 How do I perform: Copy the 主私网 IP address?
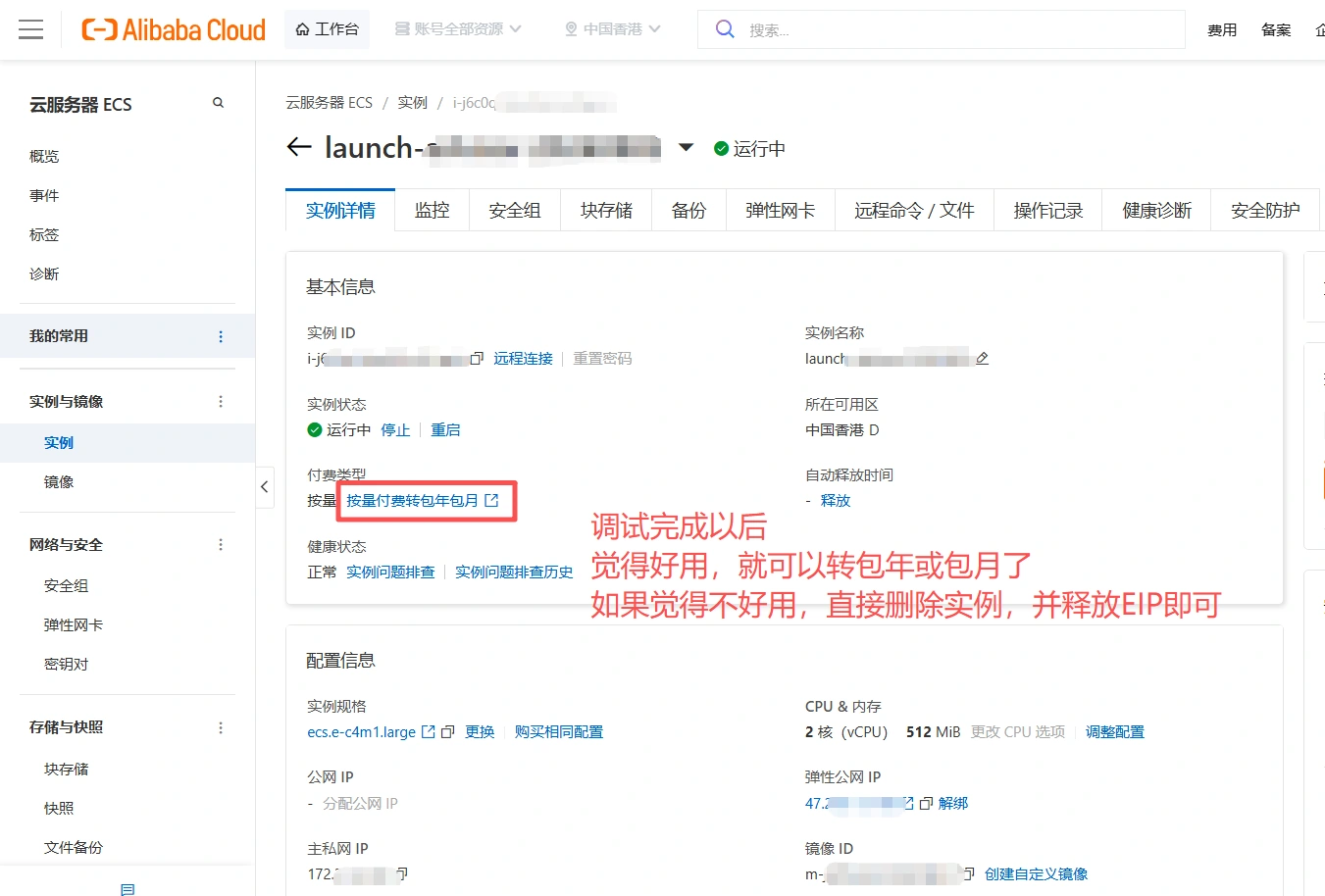pos(402,874)
